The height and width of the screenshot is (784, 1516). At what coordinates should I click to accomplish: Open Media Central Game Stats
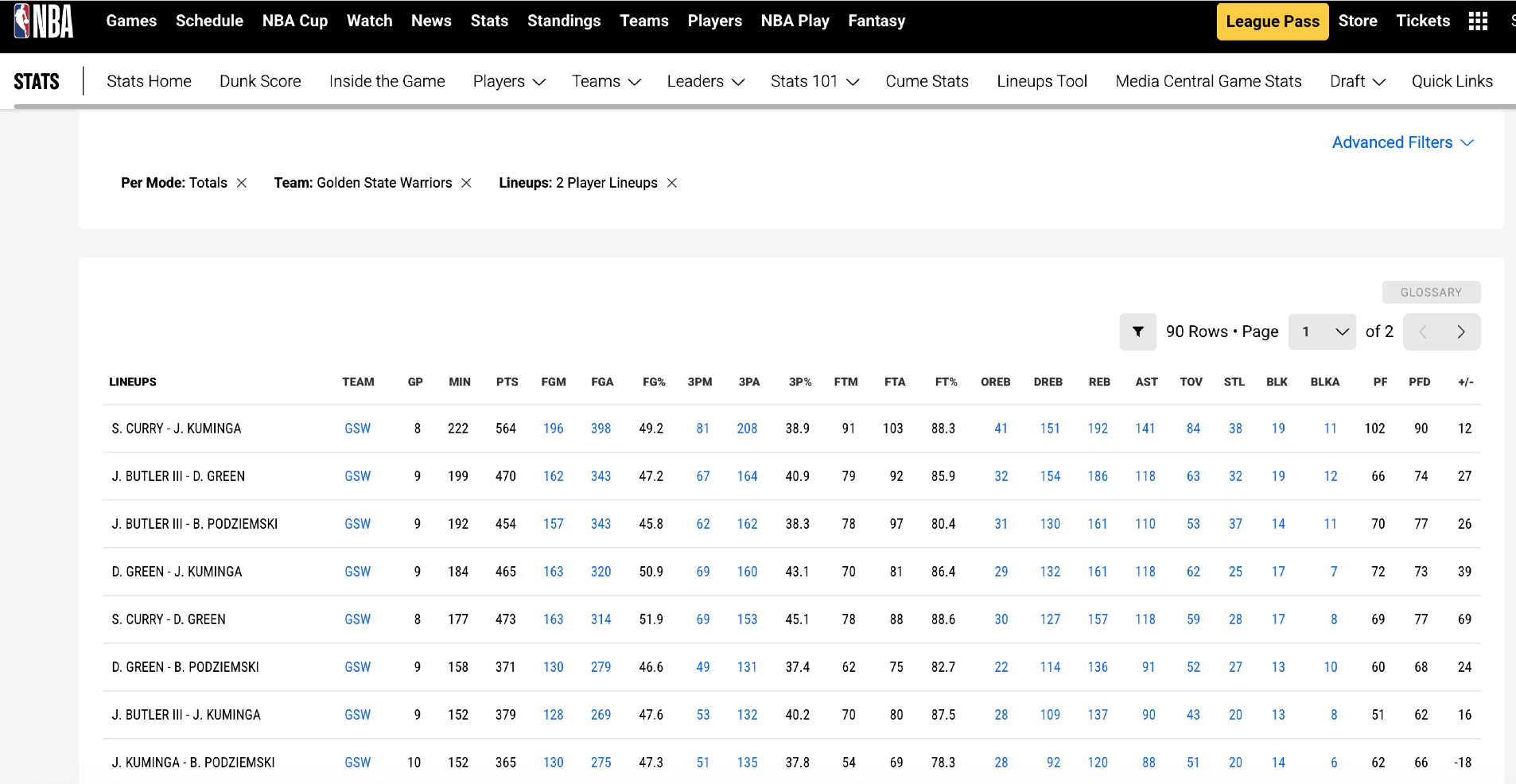tap(1208, 81)
